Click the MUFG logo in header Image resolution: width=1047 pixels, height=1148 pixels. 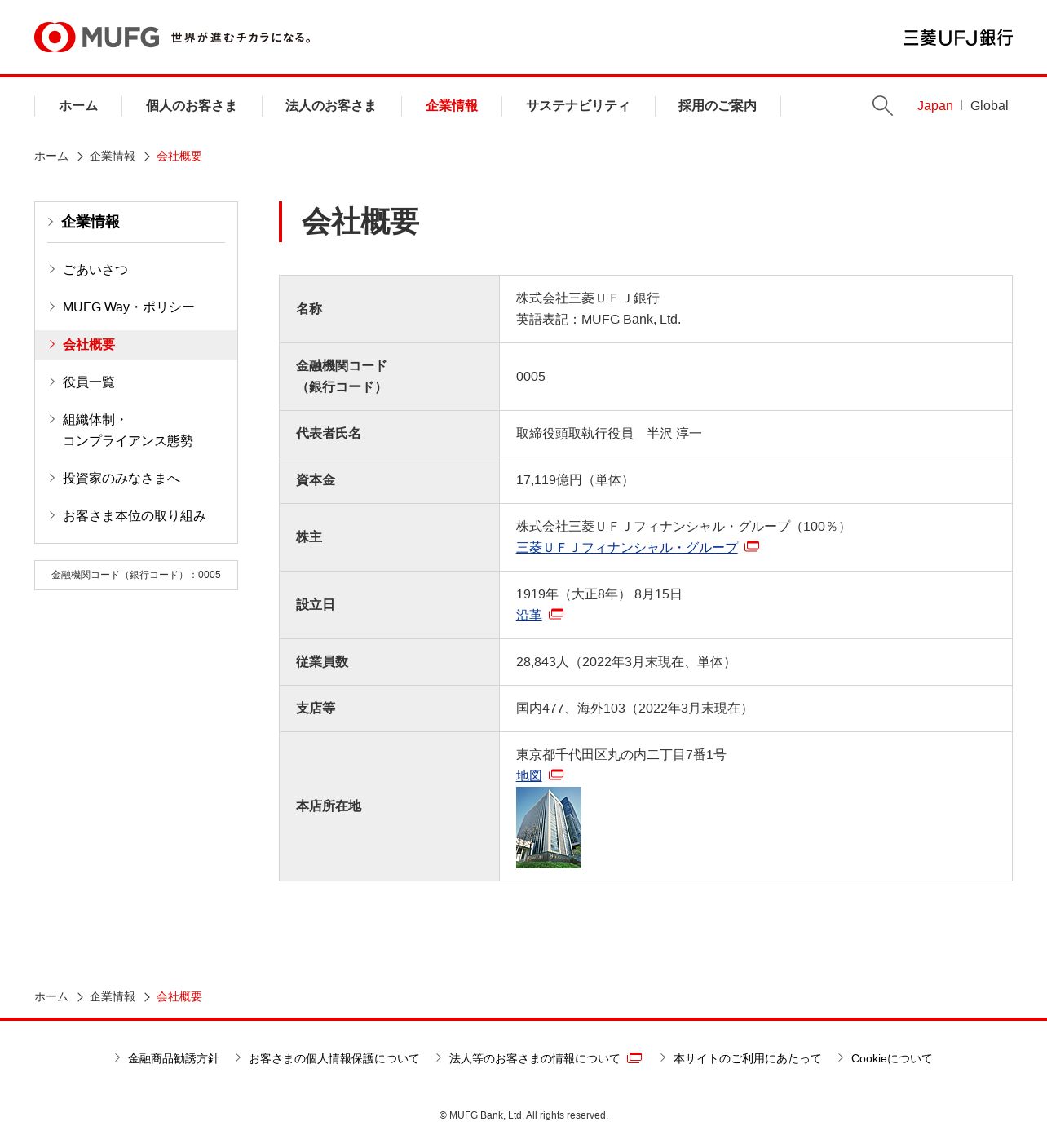point(96,38)
